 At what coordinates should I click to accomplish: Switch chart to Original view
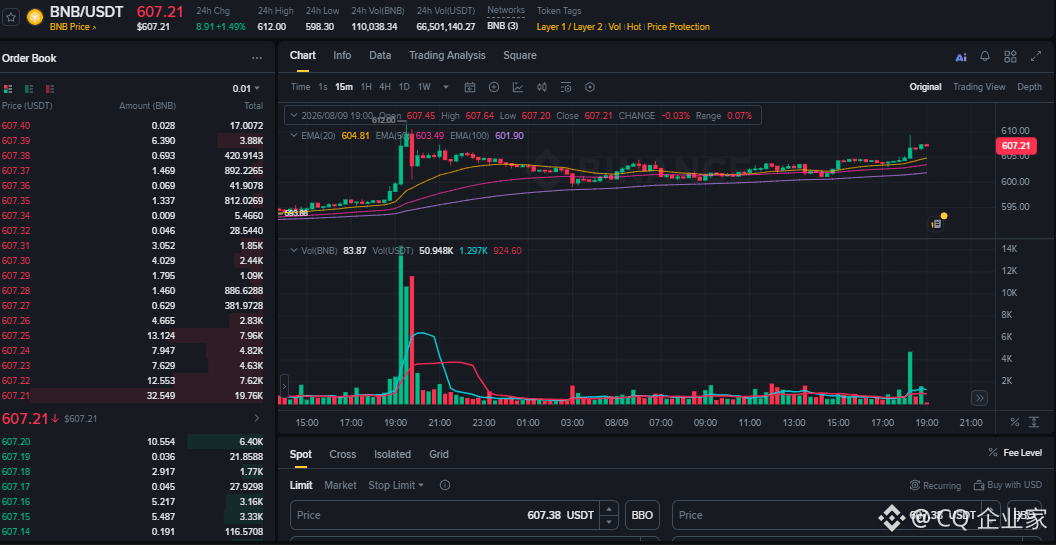coord(925,87)
